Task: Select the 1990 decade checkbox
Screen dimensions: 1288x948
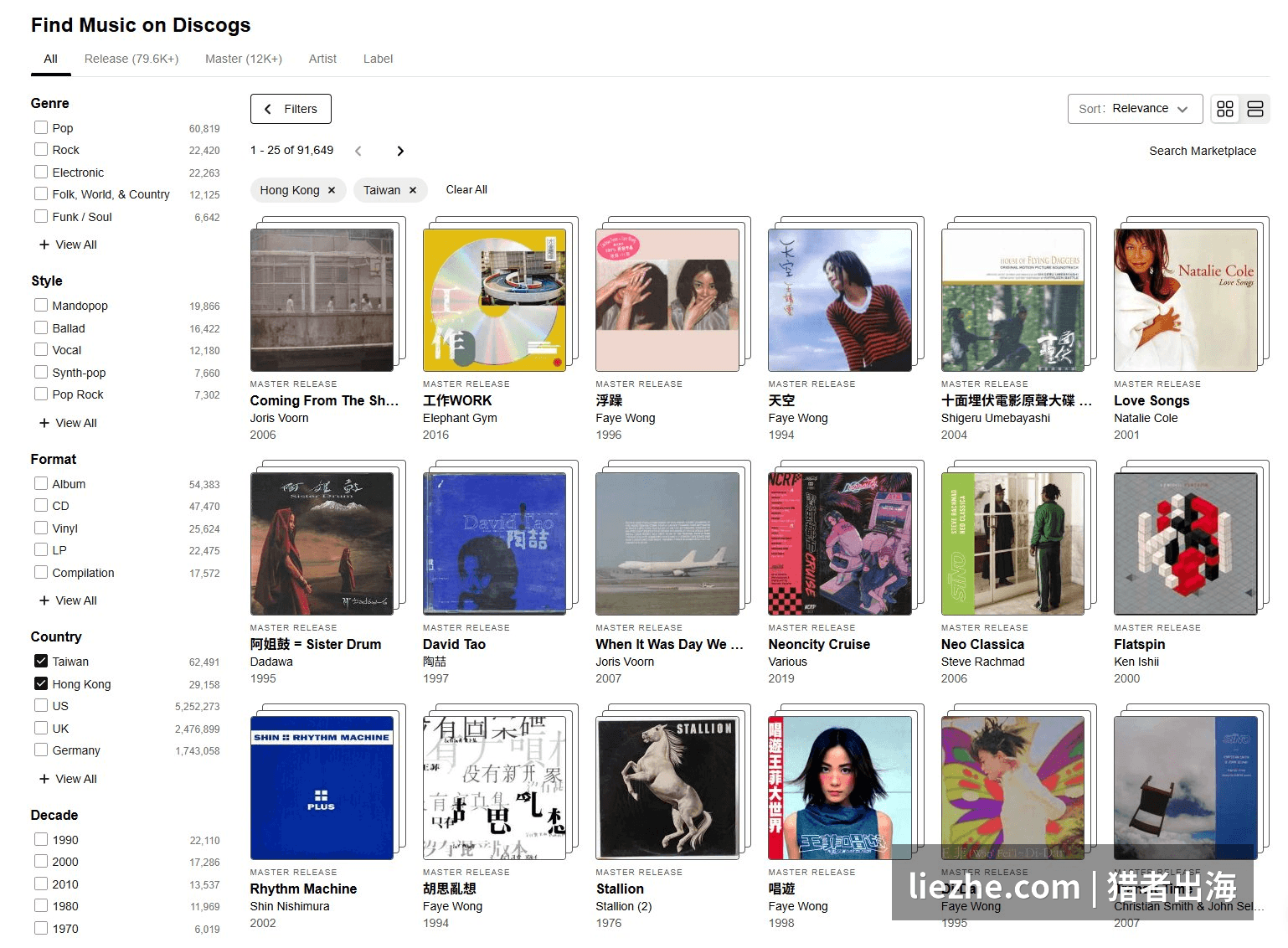Action: [41, 839]
